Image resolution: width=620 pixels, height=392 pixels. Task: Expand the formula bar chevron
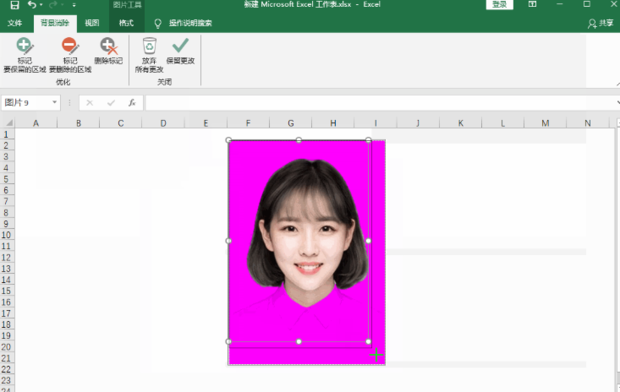[618, 103]
